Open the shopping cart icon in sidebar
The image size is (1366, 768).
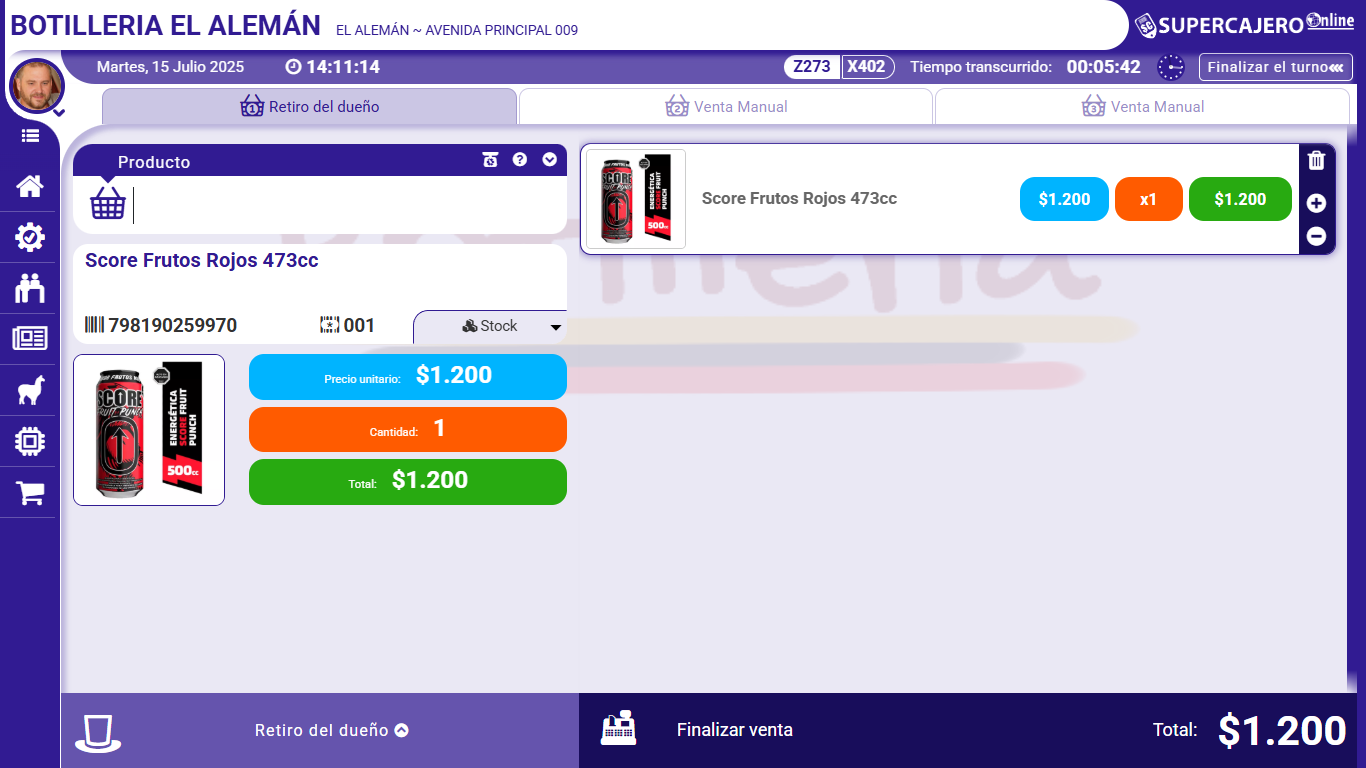[x=29, y=492]
